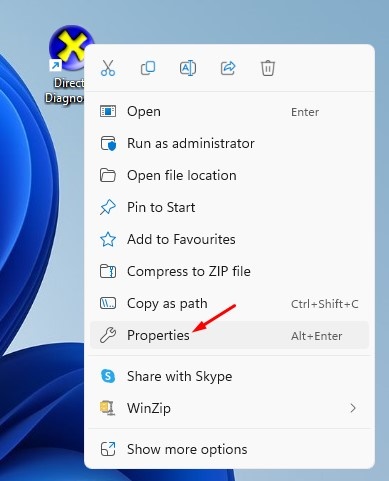The height and width of the screenshot is (481, 389).
Task: Click the zip folder icon beside Compress
Action: [108, 271]
